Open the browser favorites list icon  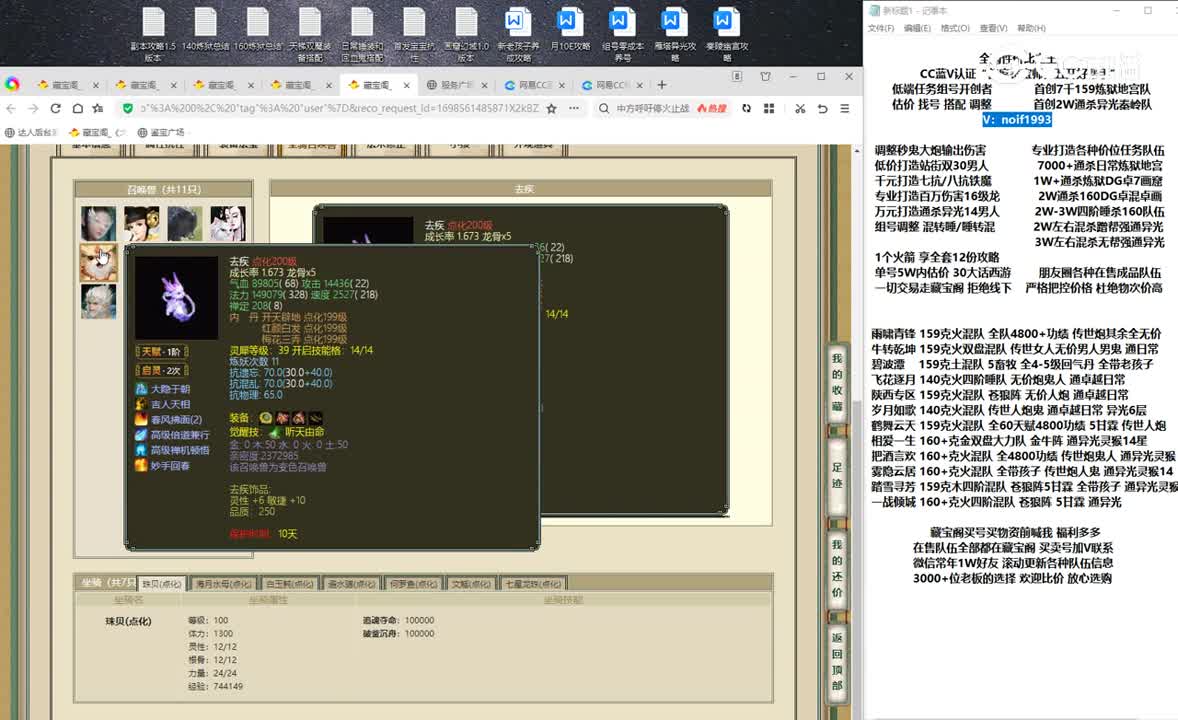(98, 108)
